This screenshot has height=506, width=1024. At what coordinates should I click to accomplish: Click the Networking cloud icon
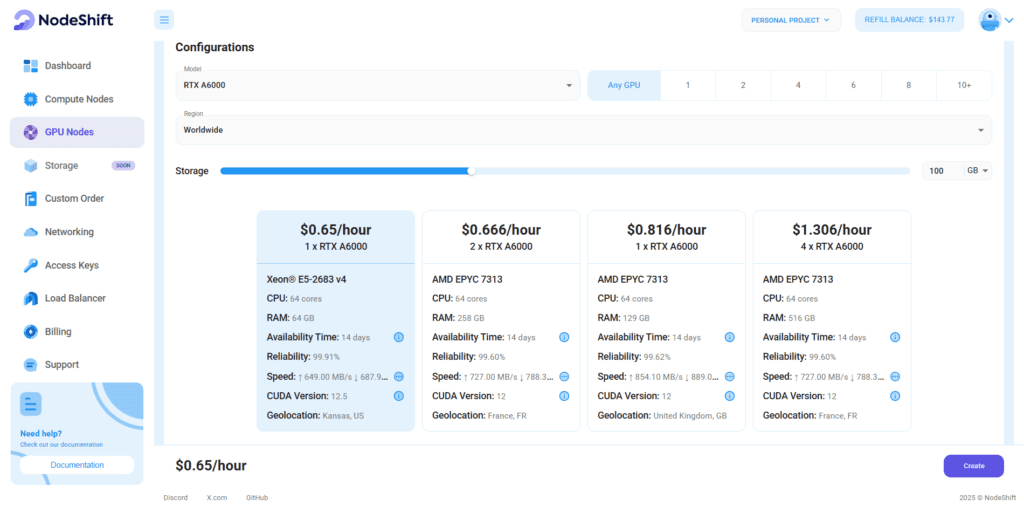pyautogui.click(x=31, y=232)
